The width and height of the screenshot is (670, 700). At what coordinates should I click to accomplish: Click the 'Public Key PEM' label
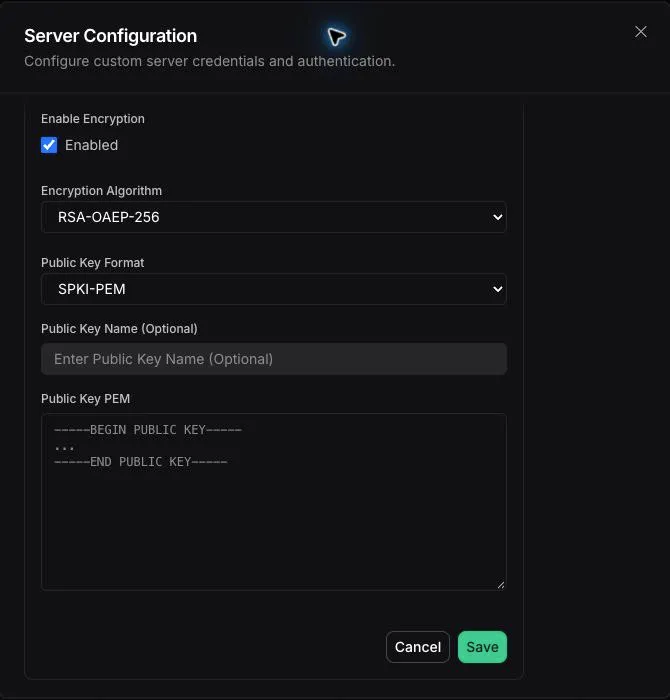point(86,399)
